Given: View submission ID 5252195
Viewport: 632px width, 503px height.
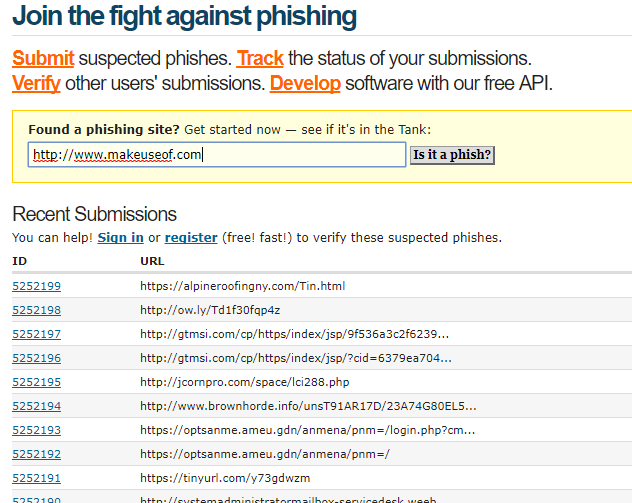Looking at the screenshot, I should [36, 382].
